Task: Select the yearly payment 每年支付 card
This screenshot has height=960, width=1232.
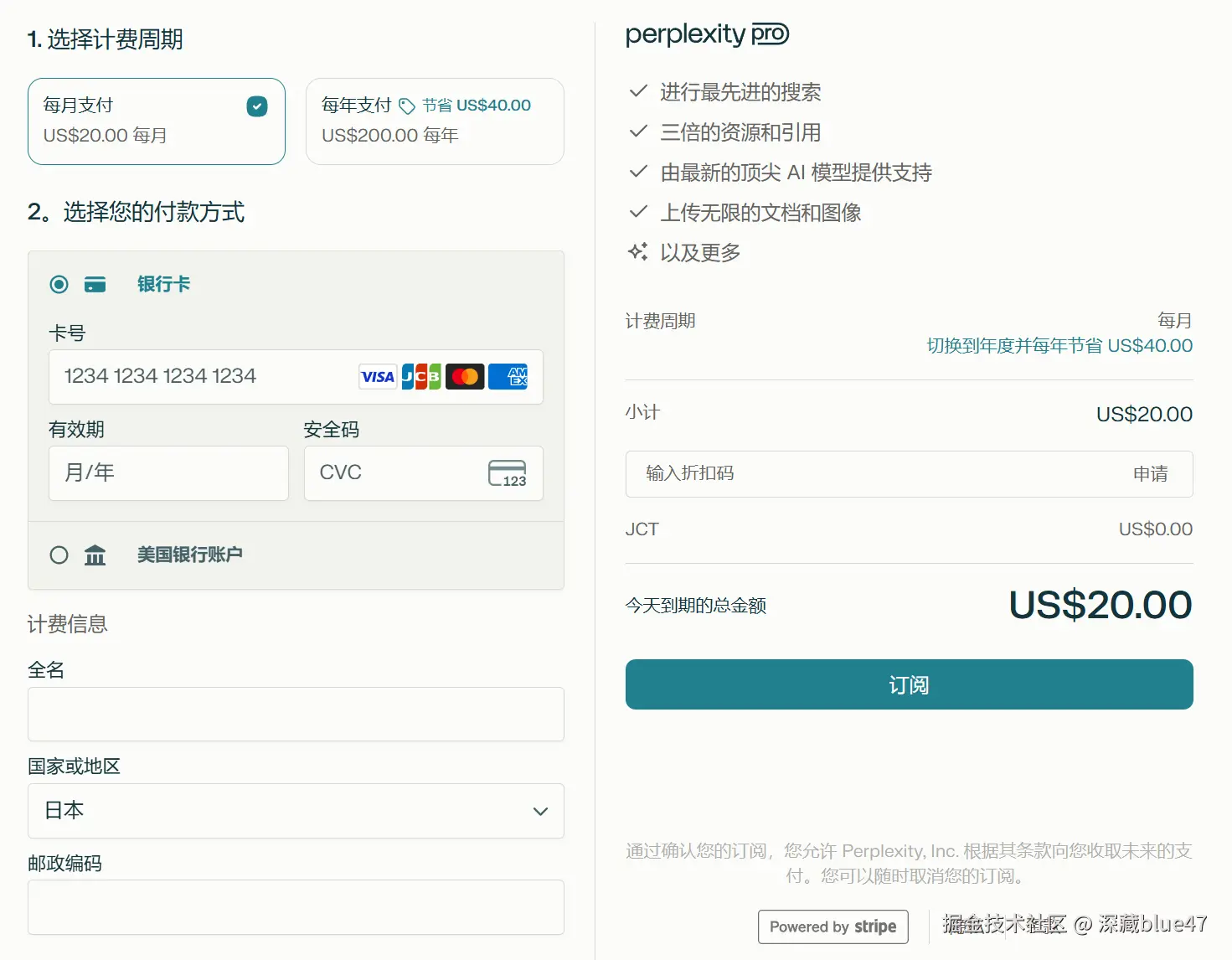Action: tap(435, 121)
